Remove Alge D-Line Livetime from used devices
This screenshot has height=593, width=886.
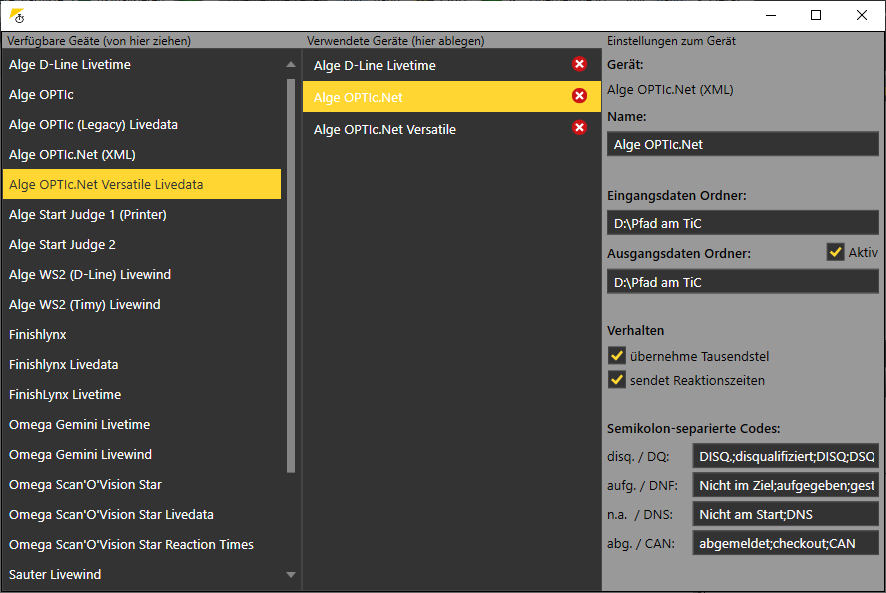click(x=579, y=64)
